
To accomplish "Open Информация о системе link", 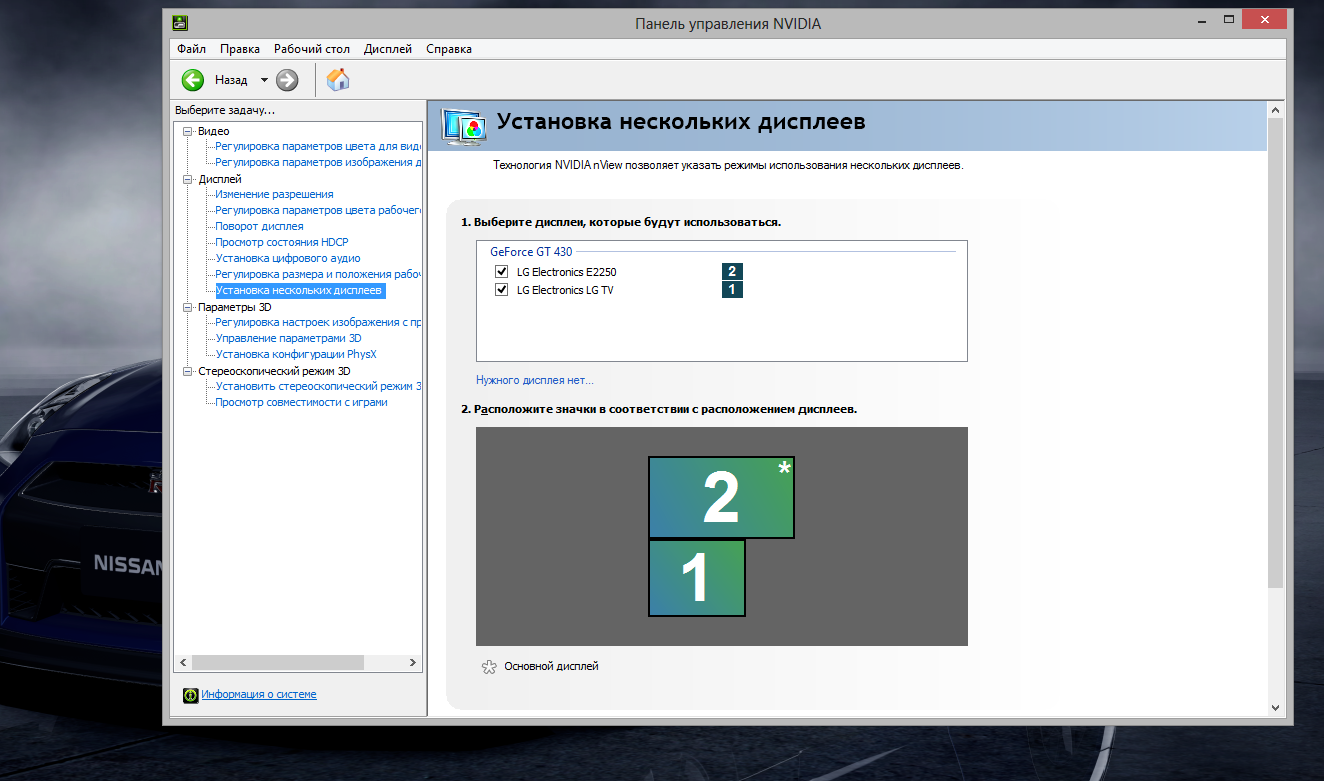I will (259, 694).
